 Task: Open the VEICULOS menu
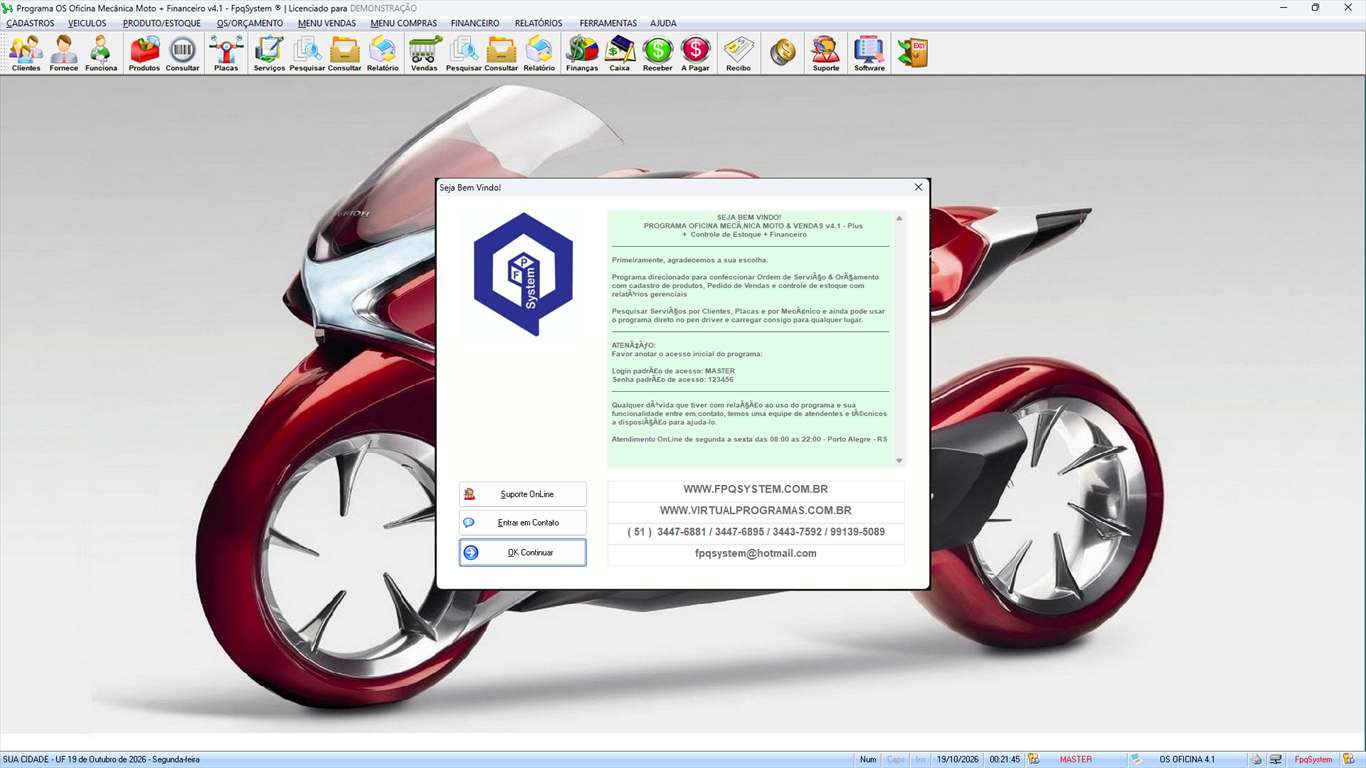(x=87, y=23)
